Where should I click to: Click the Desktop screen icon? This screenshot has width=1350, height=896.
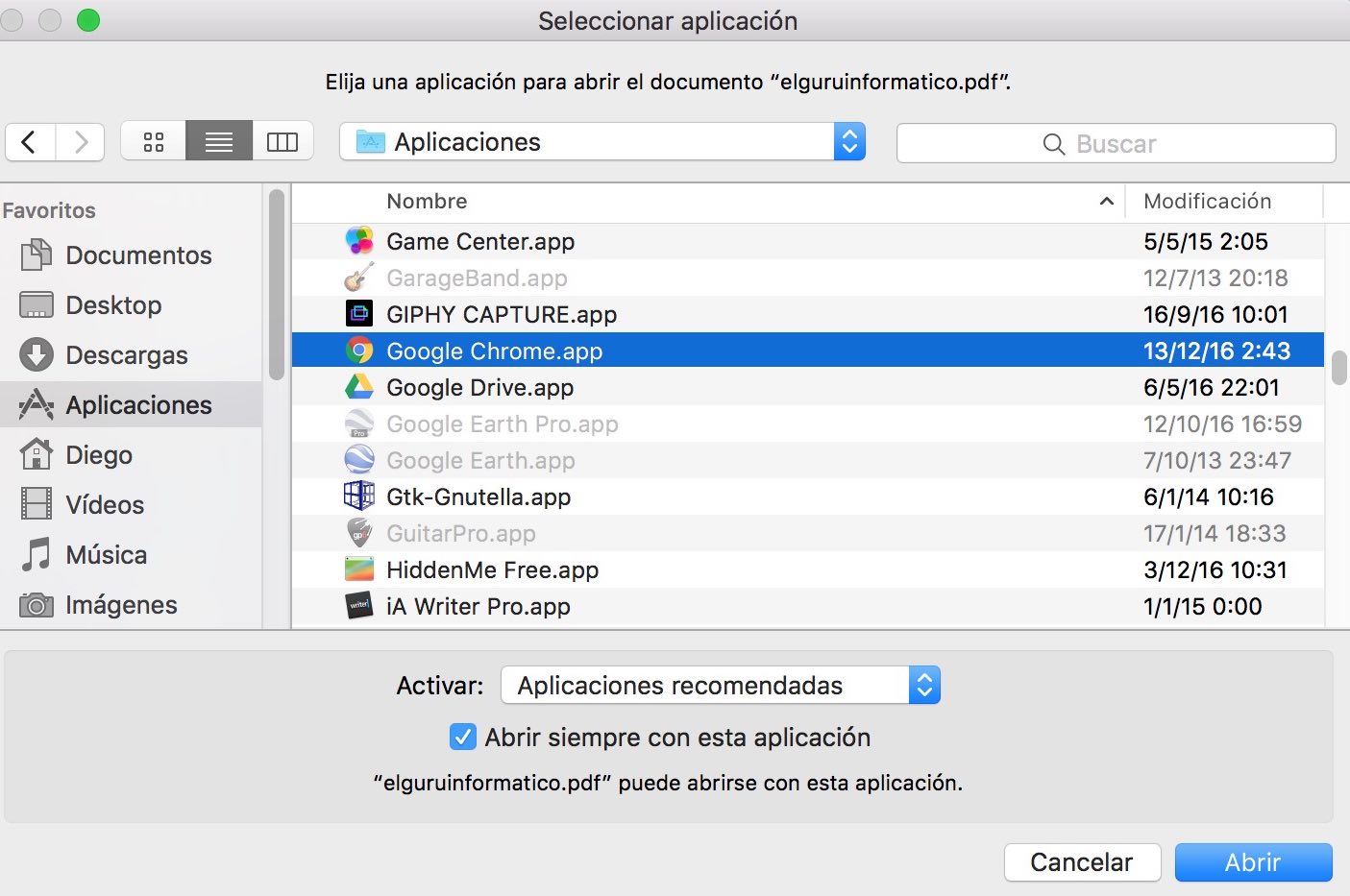(x=37, y=305)
